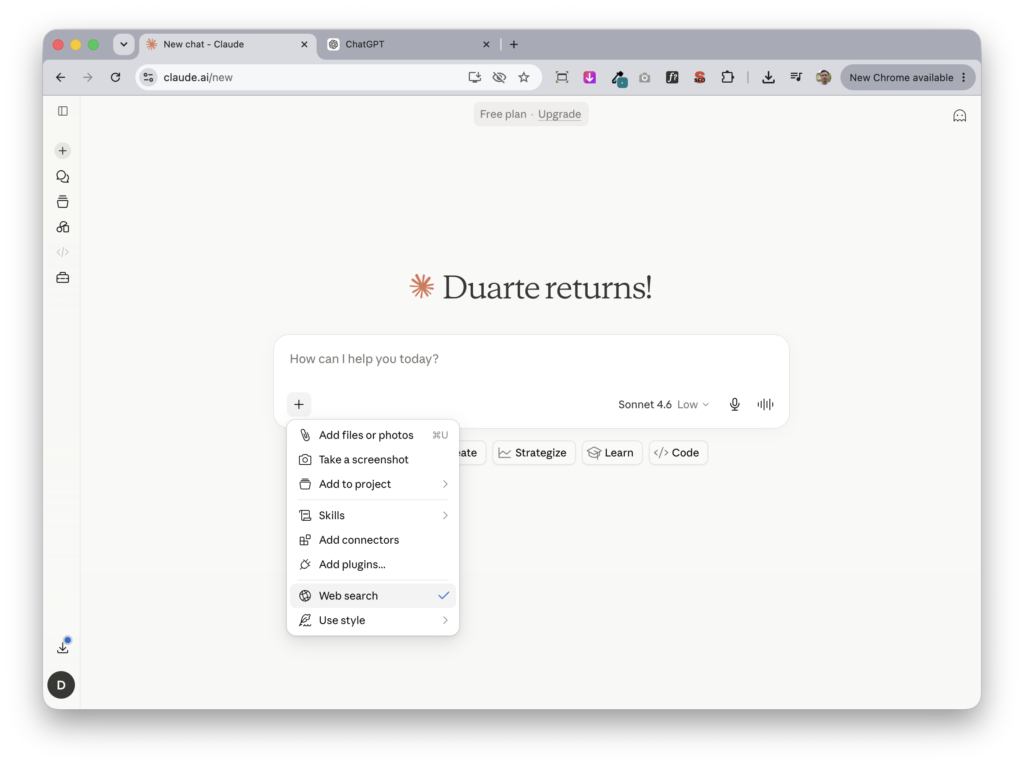Start a new chat with plus icon in sidebar
The image size is (1024, 766).
point(63,151)
